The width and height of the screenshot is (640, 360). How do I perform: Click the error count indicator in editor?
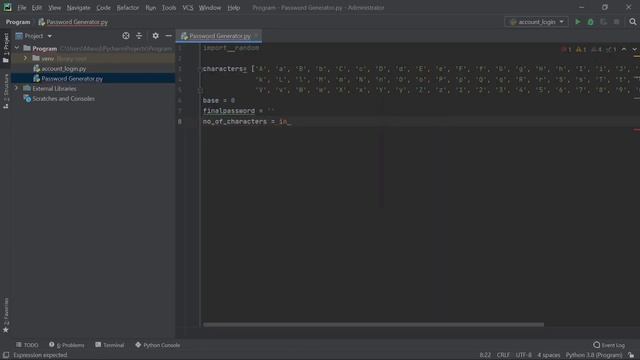coord(566,49)
